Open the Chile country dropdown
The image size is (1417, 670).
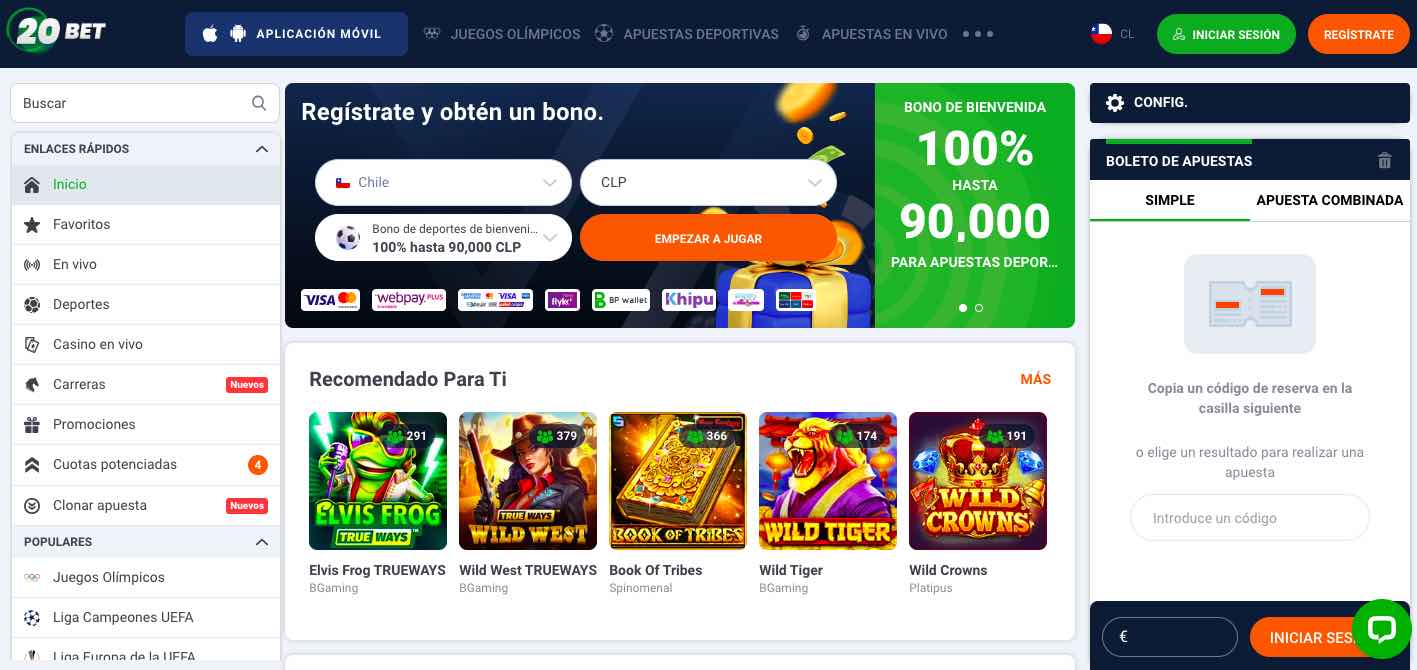click(443, 182)
